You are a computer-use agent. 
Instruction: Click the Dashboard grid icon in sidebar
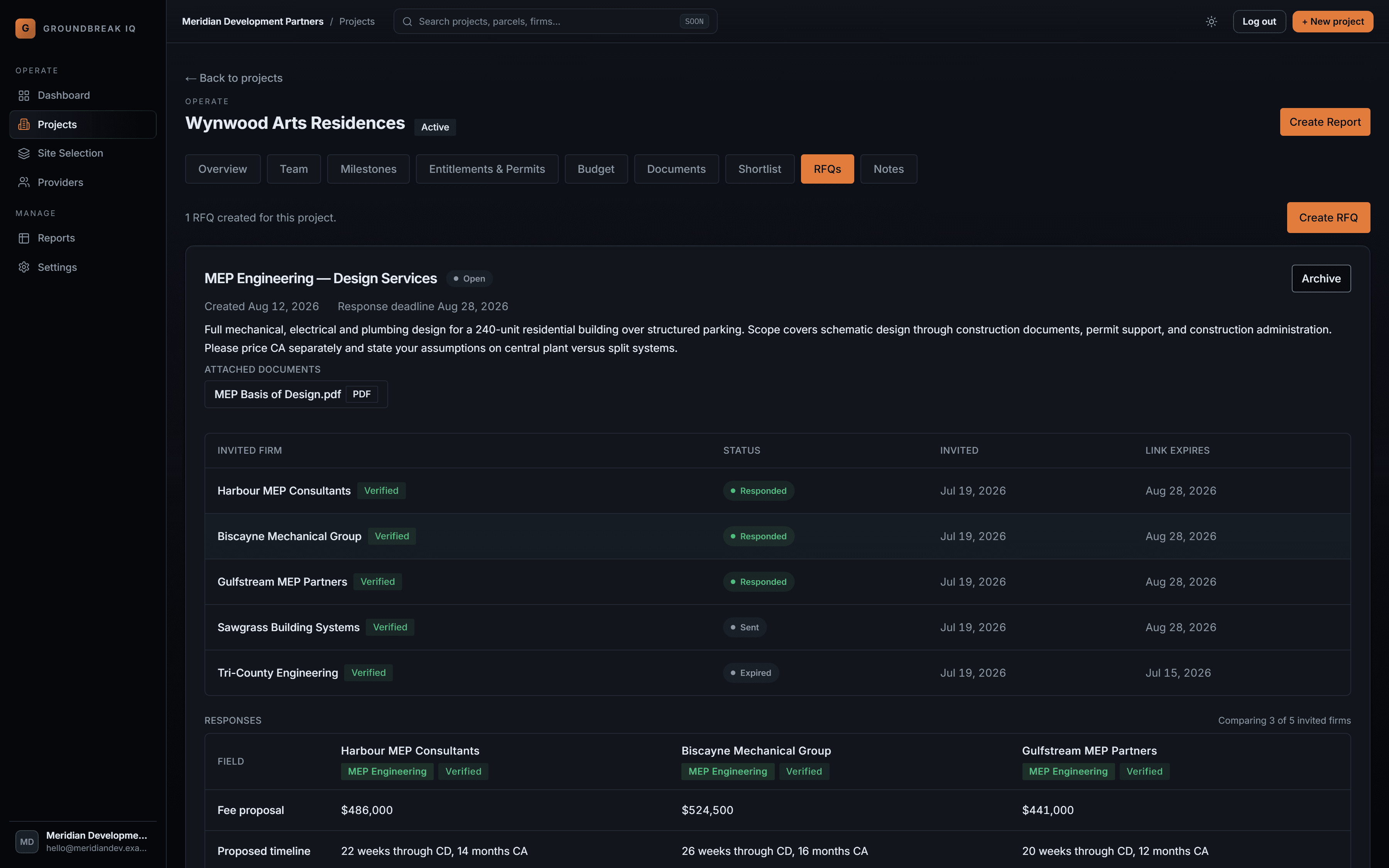coord(24,95)
